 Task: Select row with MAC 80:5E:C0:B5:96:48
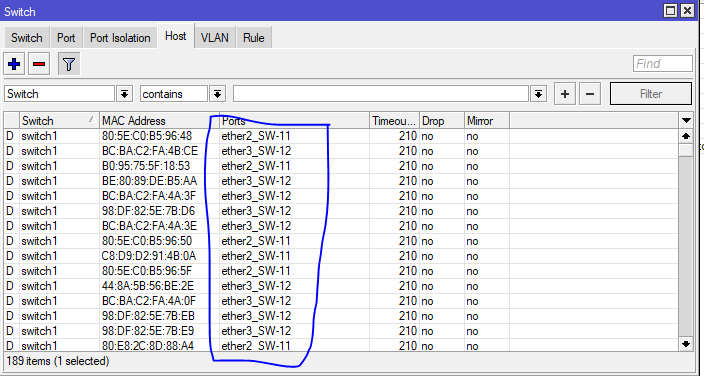341,136
